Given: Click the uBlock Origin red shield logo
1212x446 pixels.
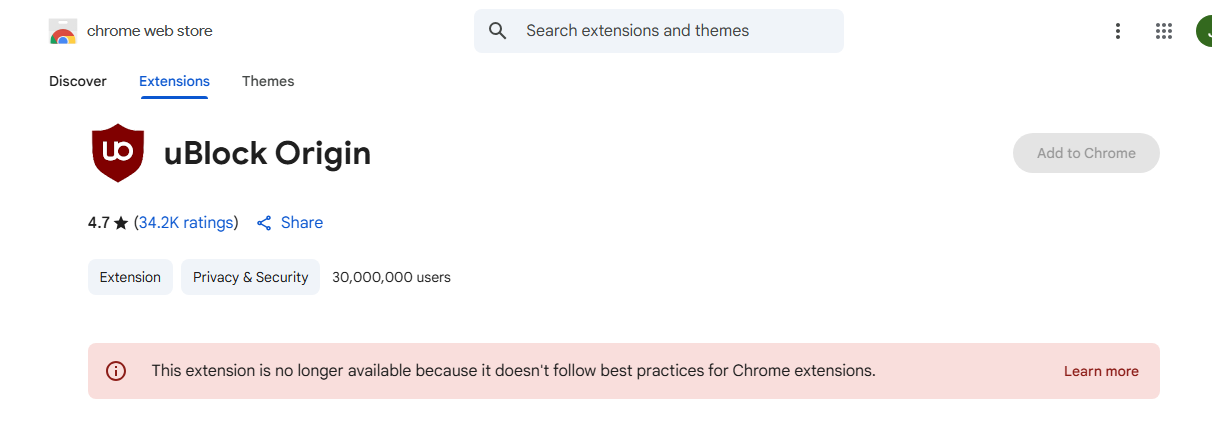Looking at the screenshot, I should click(118, 153).
